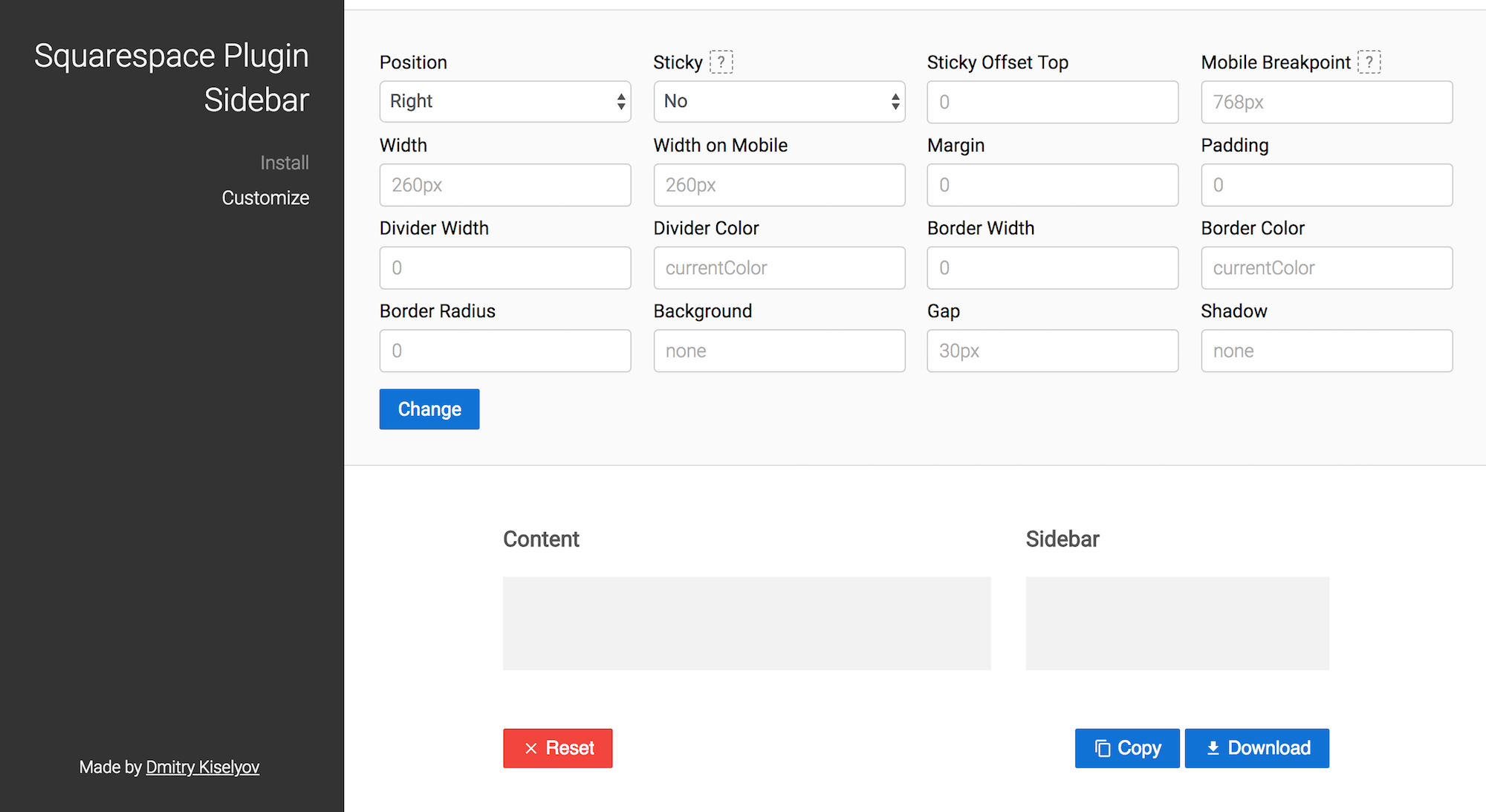The image size is (1486, 812).
Task: Click the Download button
Action: (1257, 748)
